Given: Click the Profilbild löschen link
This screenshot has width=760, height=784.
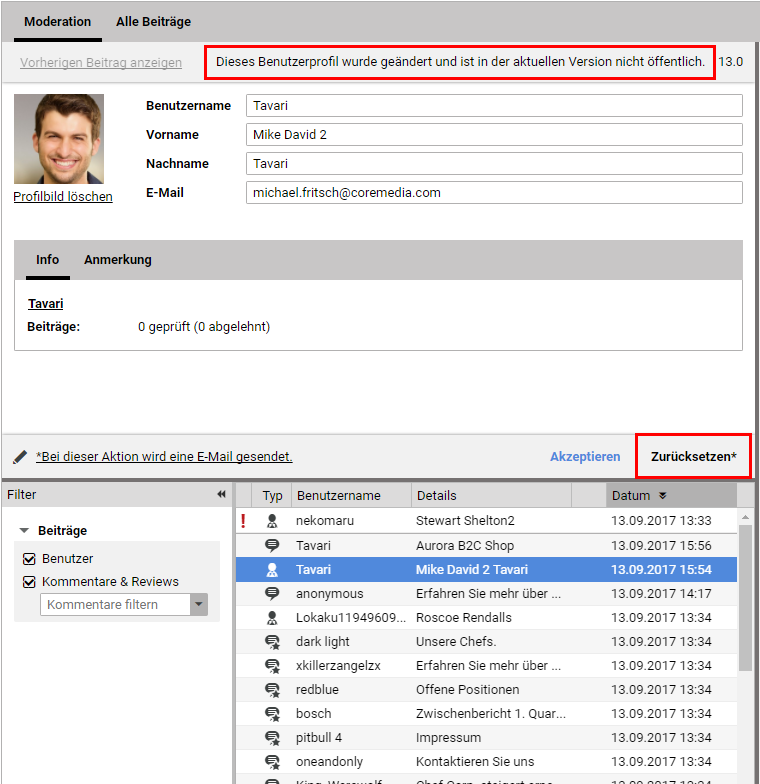Looking at the screenshot, I should point(63,197).
